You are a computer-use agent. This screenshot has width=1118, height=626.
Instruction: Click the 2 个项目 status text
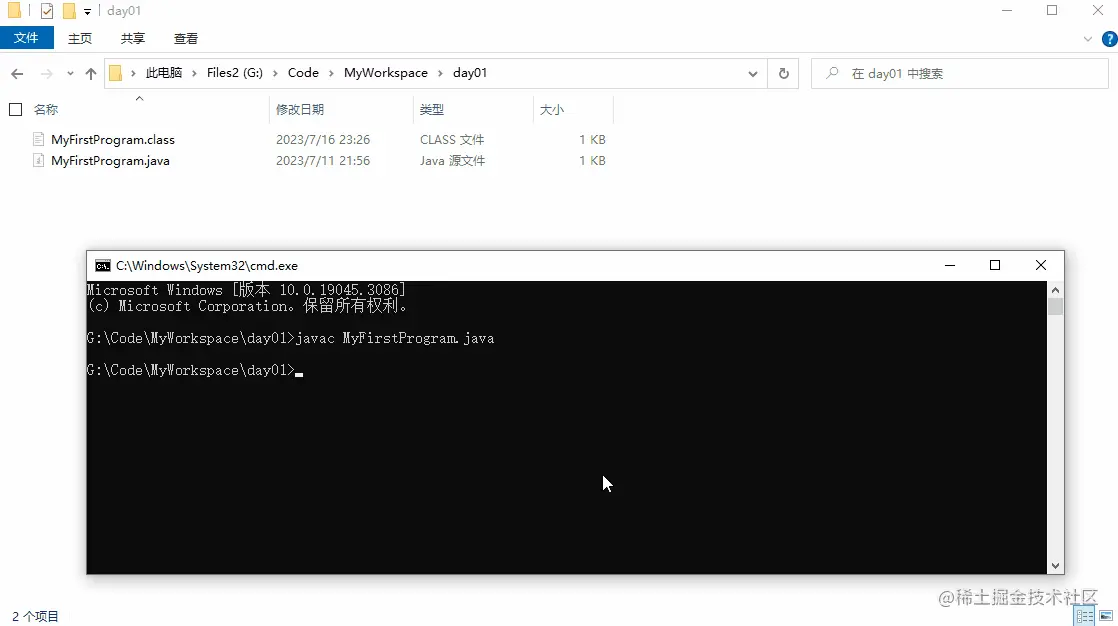click(x=36, y=617)
